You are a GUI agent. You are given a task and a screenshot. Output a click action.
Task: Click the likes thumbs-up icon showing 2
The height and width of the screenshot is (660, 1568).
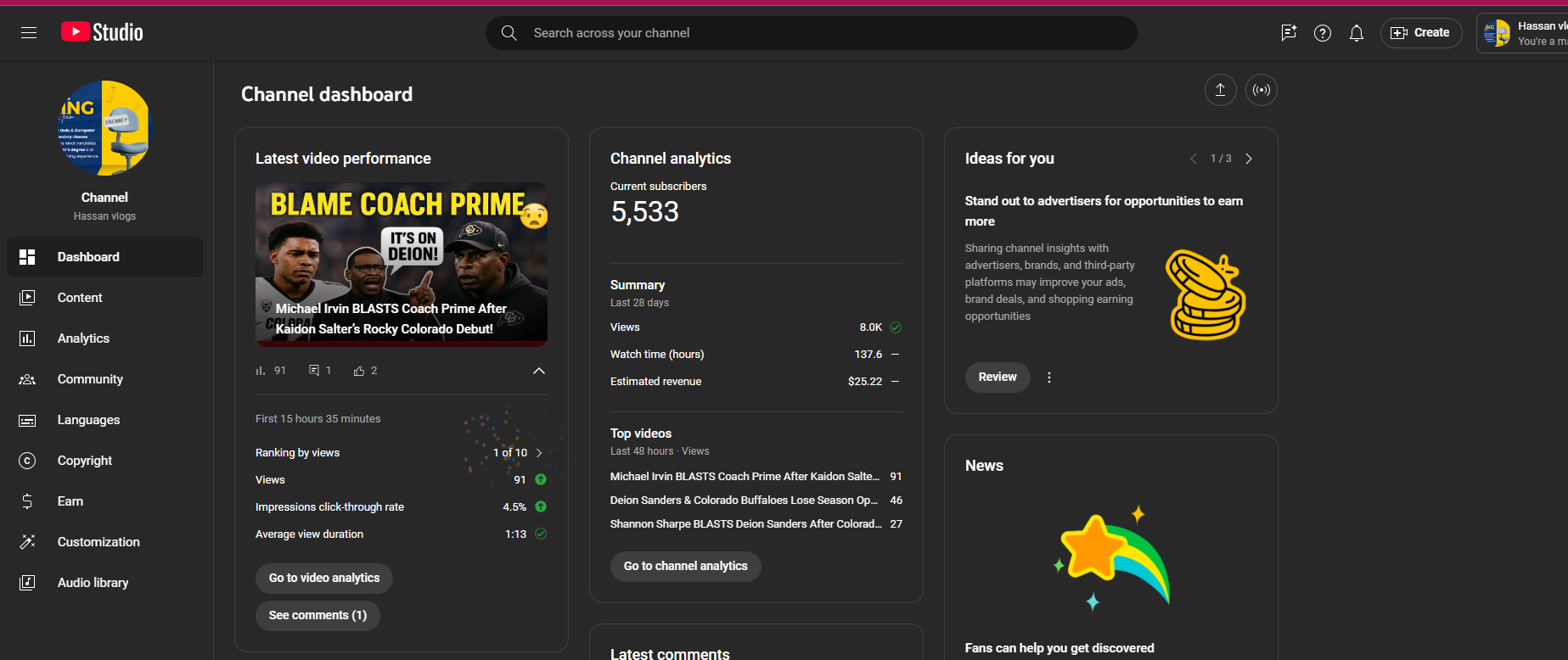359,371
